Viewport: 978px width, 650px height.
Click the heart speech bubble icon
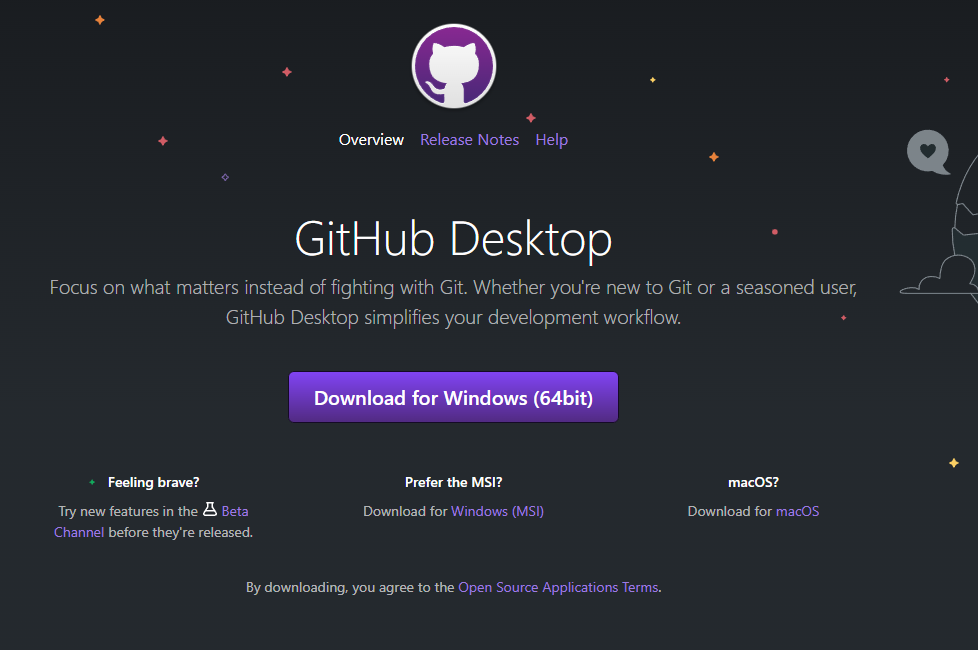(x=928, y=152)
